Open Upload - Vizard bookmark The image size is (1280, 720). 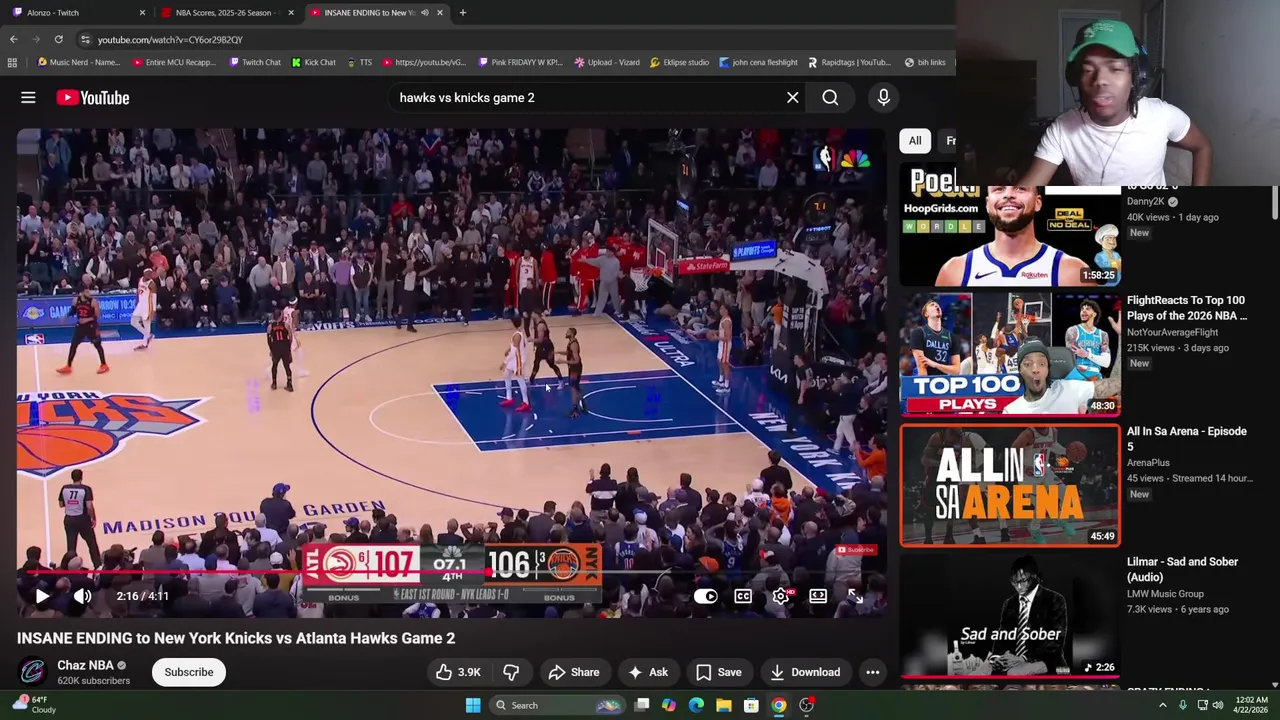[607, 62]
